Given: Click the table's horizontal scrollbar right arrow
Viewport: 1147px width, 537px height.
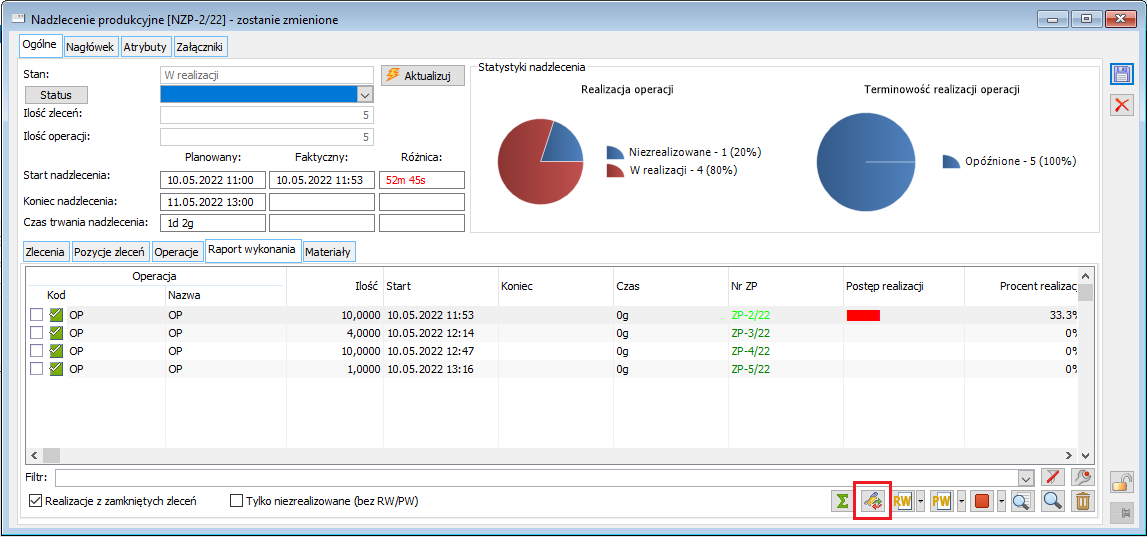Looking at the screenshot, I should (x=1068, y=454).
